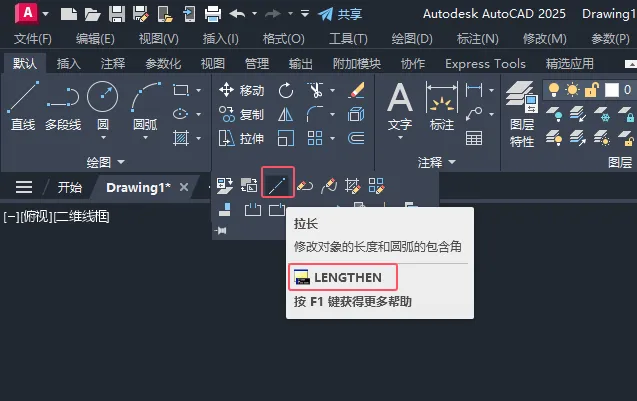Thaw all layers
Image resolution: width=637 pixels, height=401 pixels.
pyautogui.click(x=602, y=139)
